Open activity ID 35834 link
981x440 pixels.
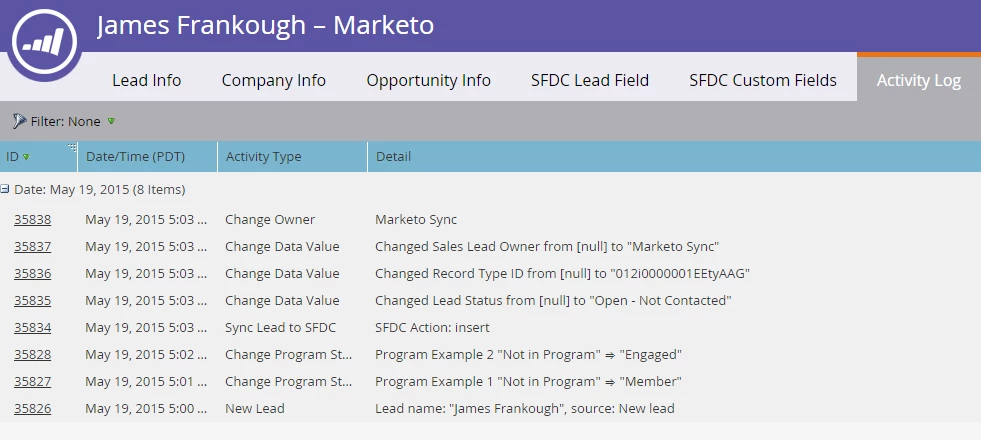(x=33, y=327)
